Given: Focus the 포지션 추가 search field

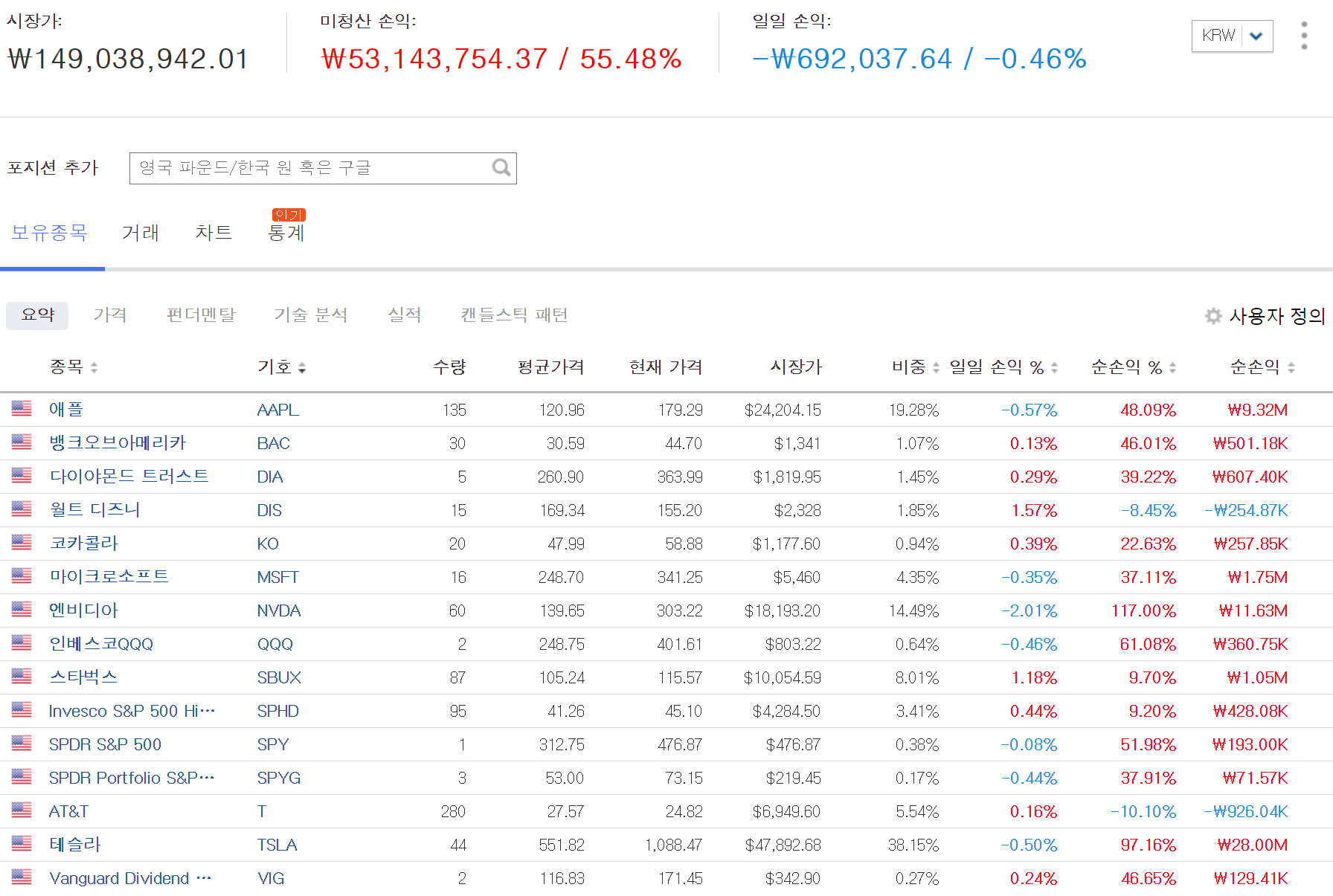Looking at the screenshot, I should pyautogui.click(x=323, y=168).
